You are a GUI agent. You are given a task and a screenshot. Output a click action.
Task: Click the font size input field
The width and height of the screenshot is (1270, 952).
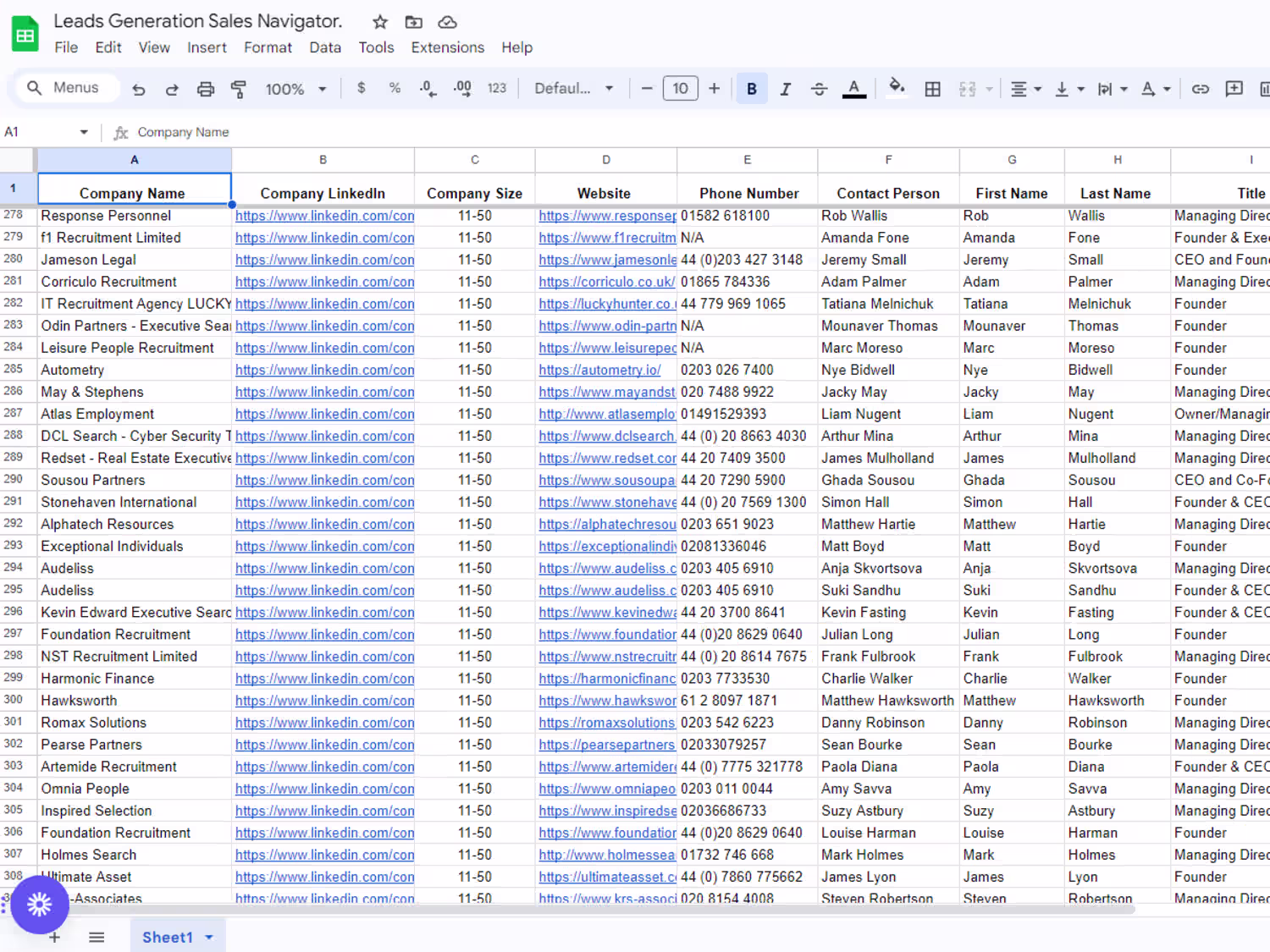pyautogui.click(x=680, y=89)
